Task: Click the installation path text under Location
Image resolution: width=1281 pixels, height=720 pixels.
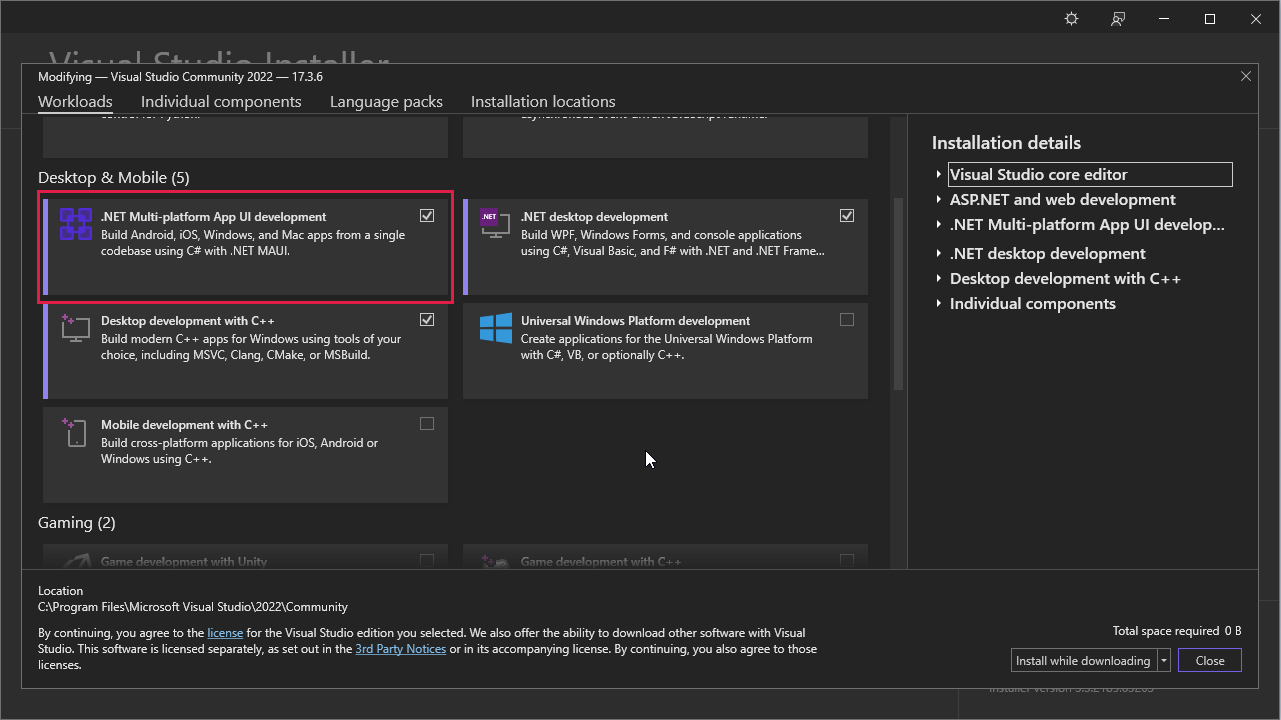Action: (193, 607)
